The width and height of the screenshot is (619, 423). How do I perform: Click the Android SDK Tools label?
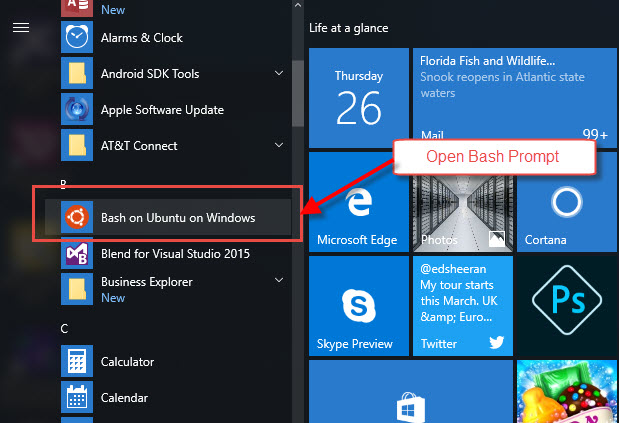point(150,74)
